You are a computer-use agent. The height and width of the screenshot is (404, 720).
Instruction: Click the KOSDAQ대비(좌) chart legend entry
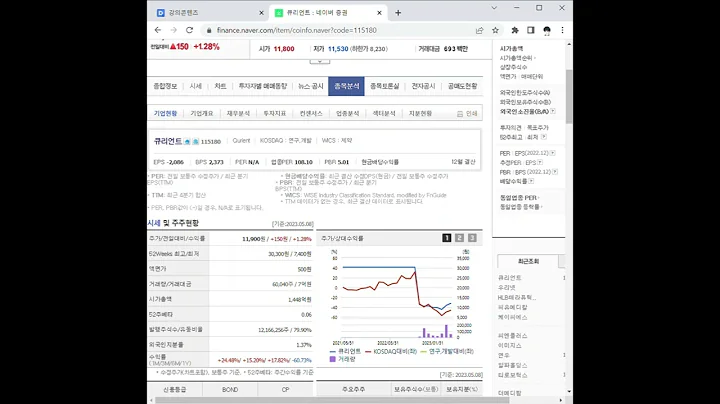[391, 351]
